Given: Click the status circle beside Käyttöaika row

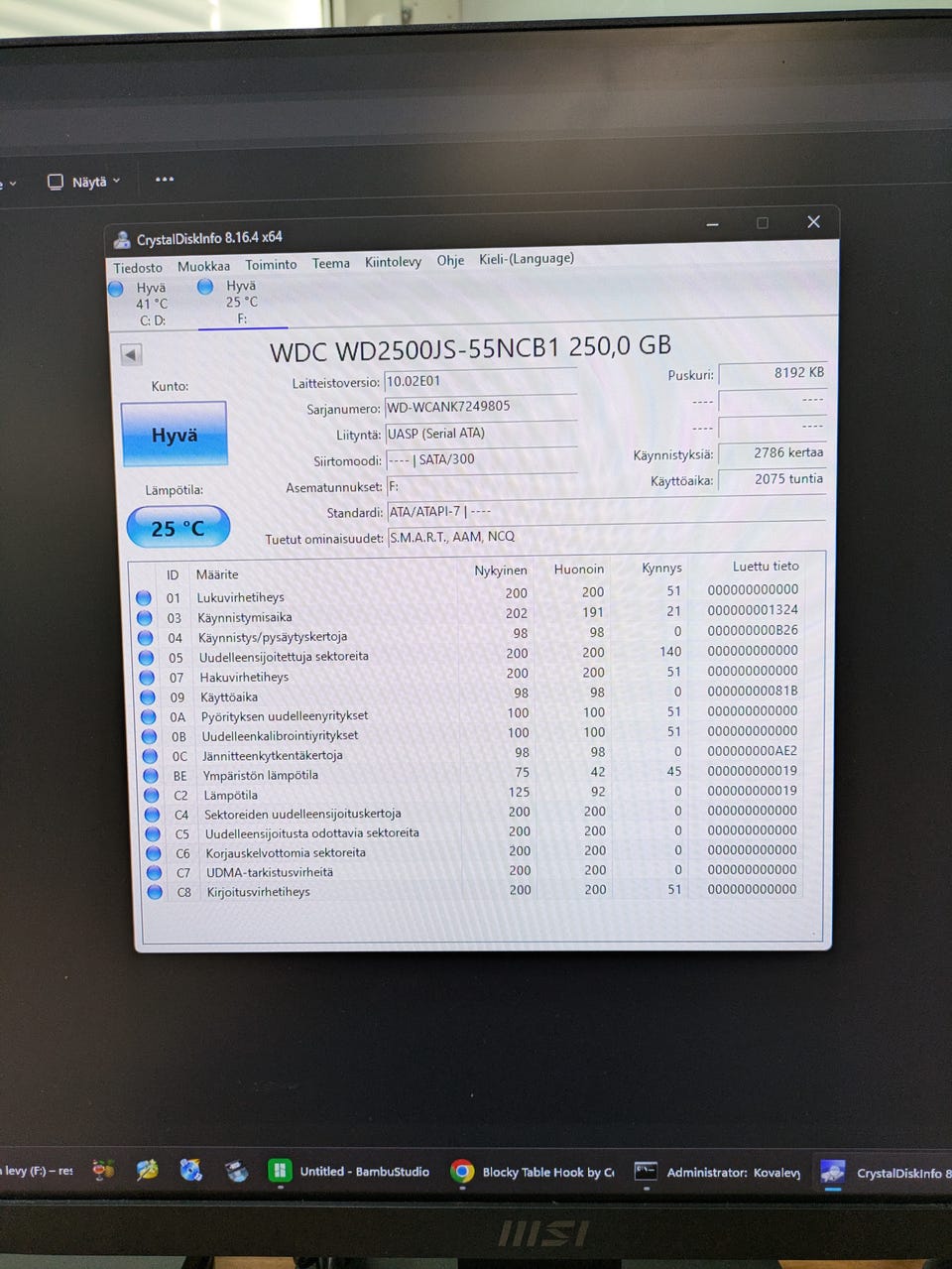Looking at the screenshot, I should [x=148, y=697].
